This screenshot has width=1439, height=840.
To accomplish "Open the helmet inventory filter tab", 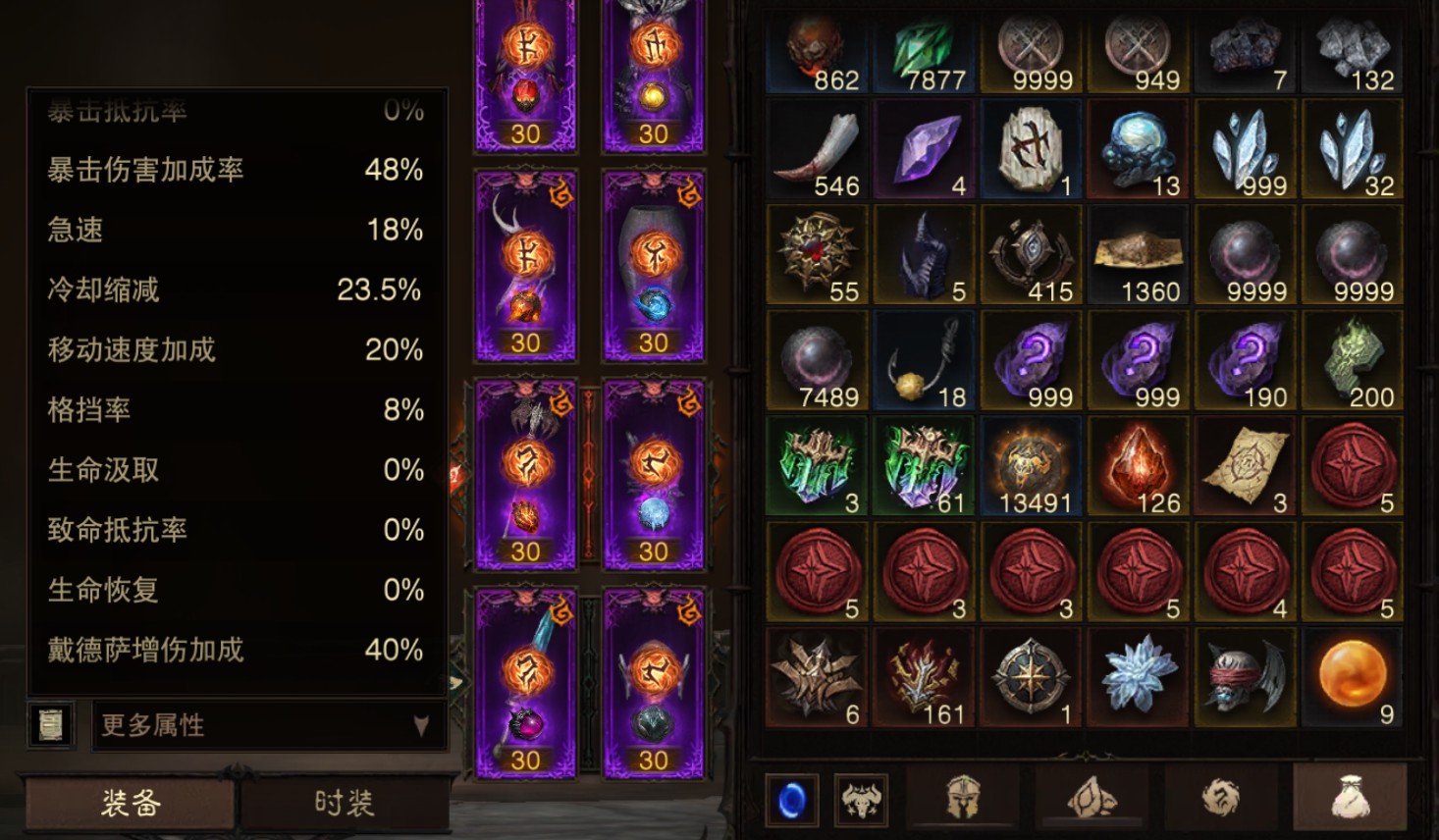I will [x=963, y=797].
